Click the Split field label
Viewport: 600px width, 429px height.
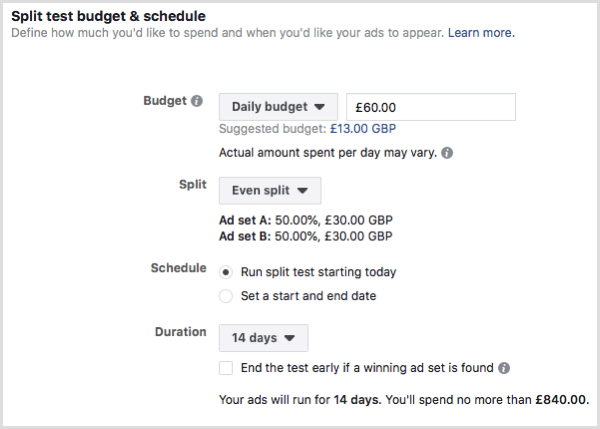(193, 184)
